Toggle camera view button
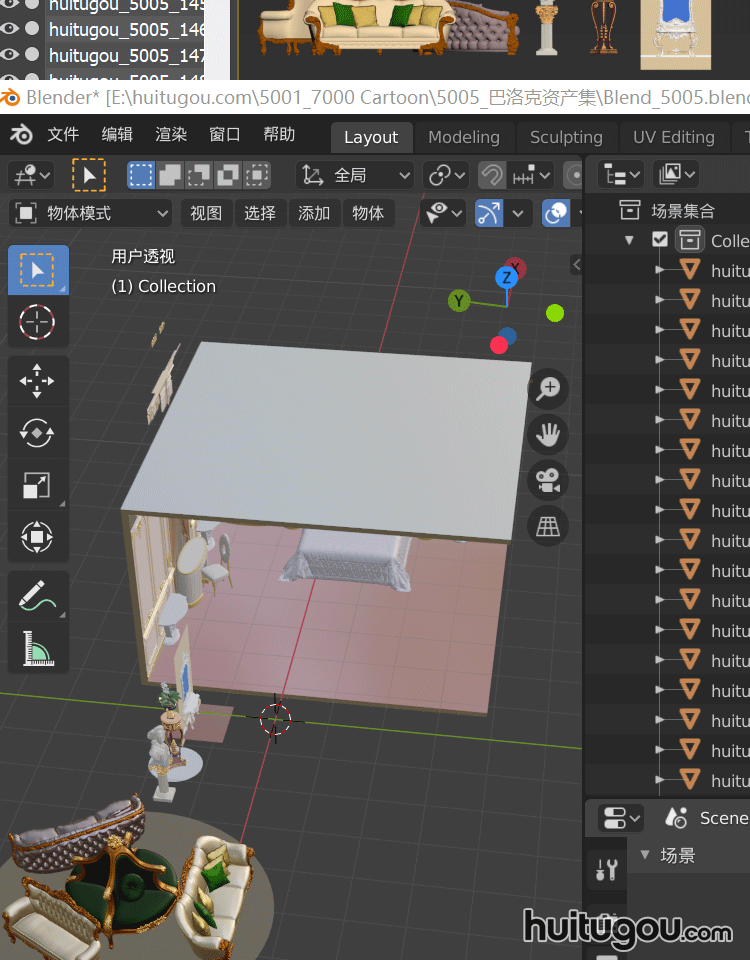 coord(548,480)
